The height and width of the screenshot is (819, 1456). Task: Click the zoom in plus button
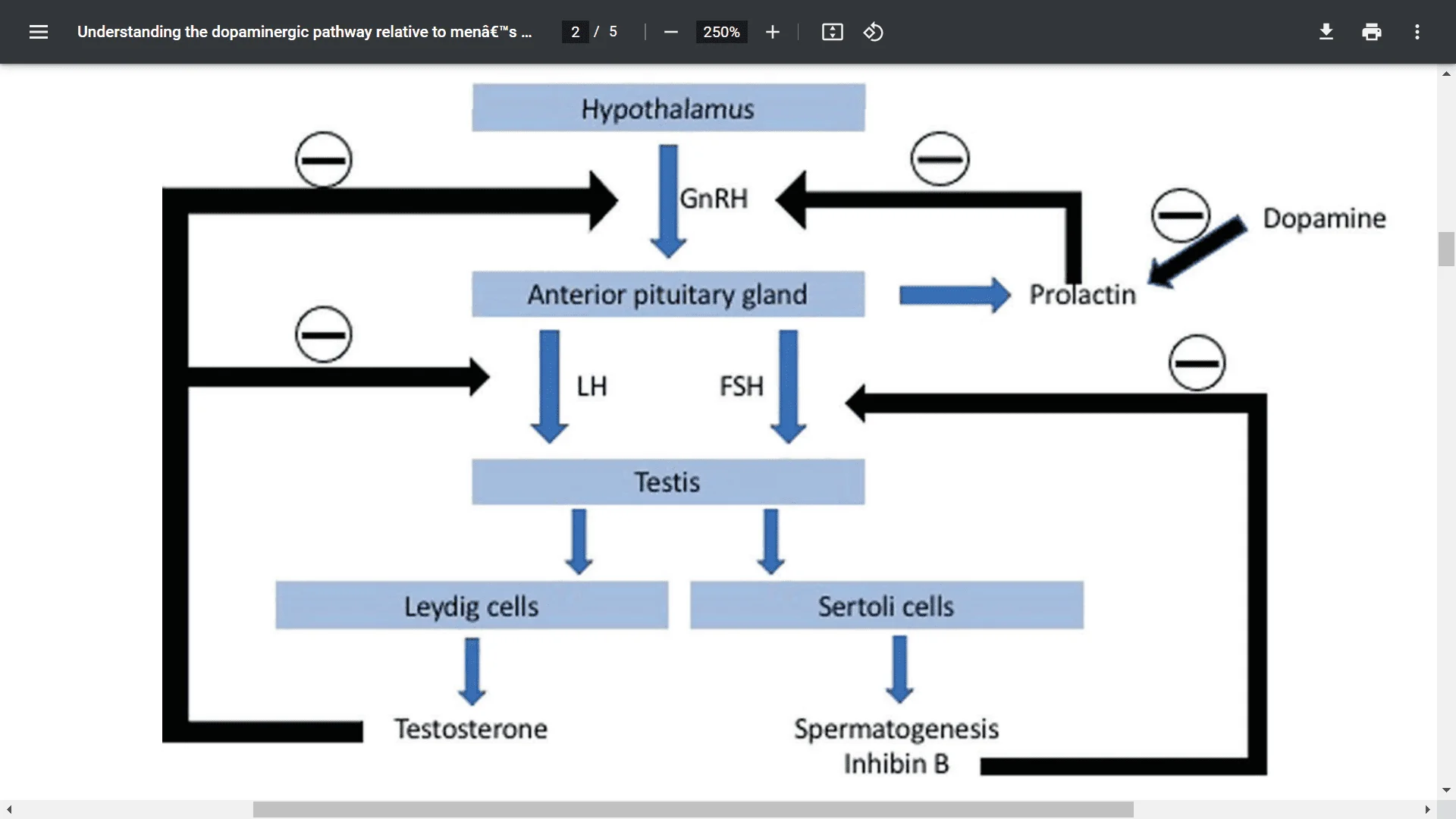(773, 32)
